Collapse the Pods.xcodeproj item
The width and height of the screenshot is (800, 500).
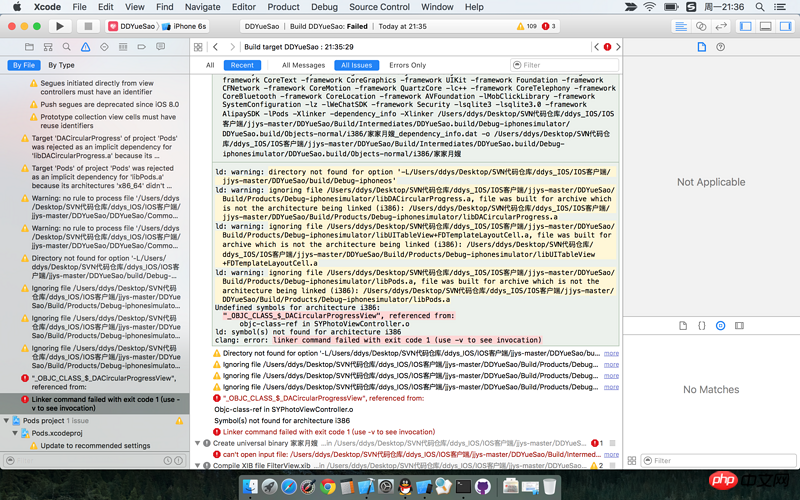tap(15, 433)
